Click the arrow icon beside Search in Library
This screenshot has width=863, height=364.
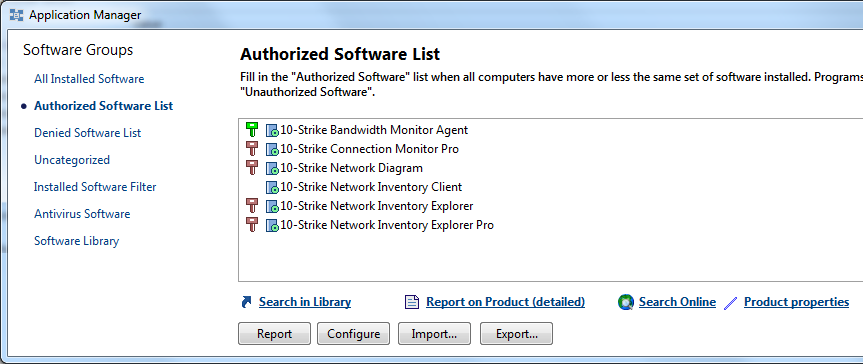[x=247, y=302]
